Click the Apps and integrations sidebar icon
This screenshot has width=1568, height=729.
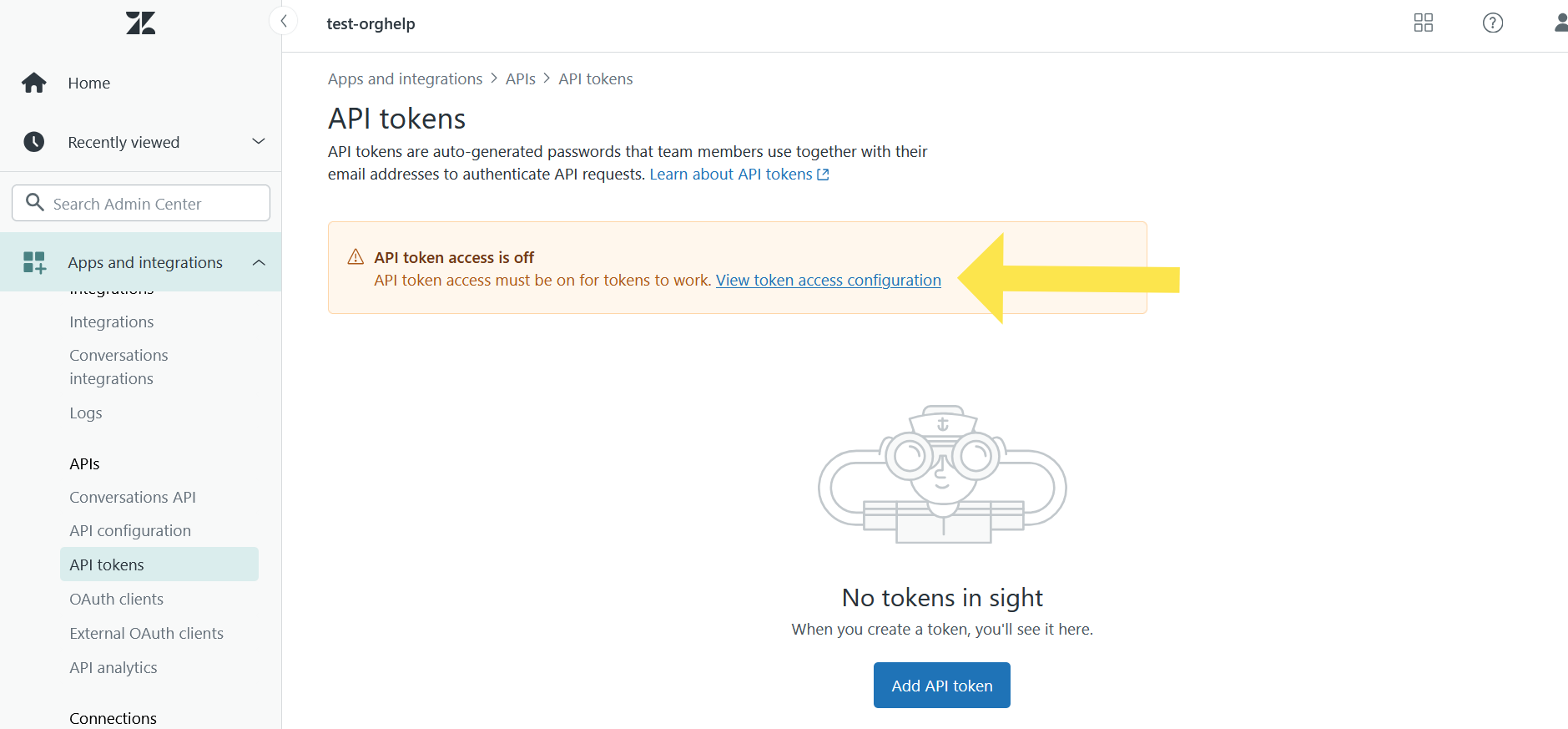pyautogui.click(x=34, y=262)
